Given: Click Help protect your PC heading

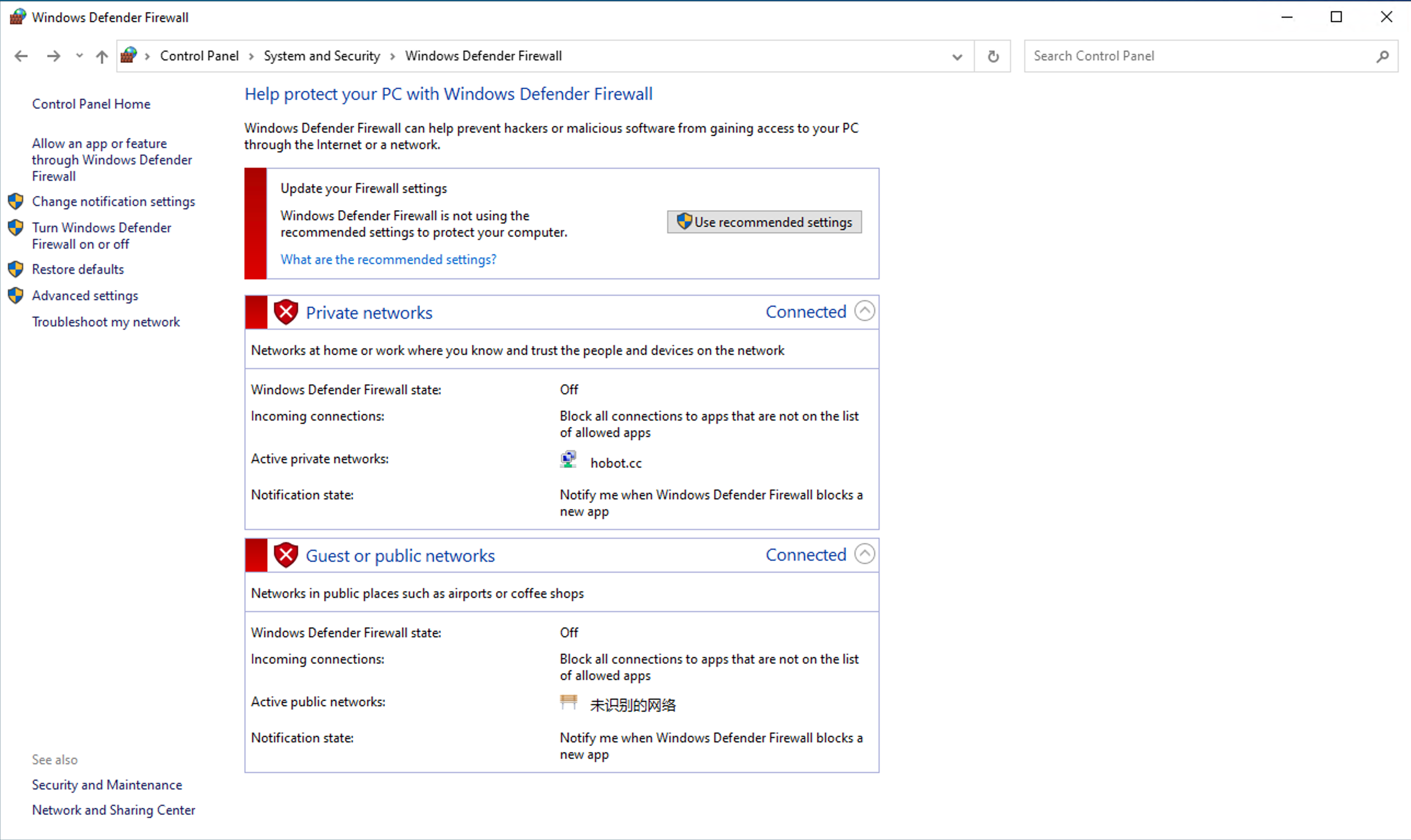Looking at the screenshot, I should [x=449, y=94].
